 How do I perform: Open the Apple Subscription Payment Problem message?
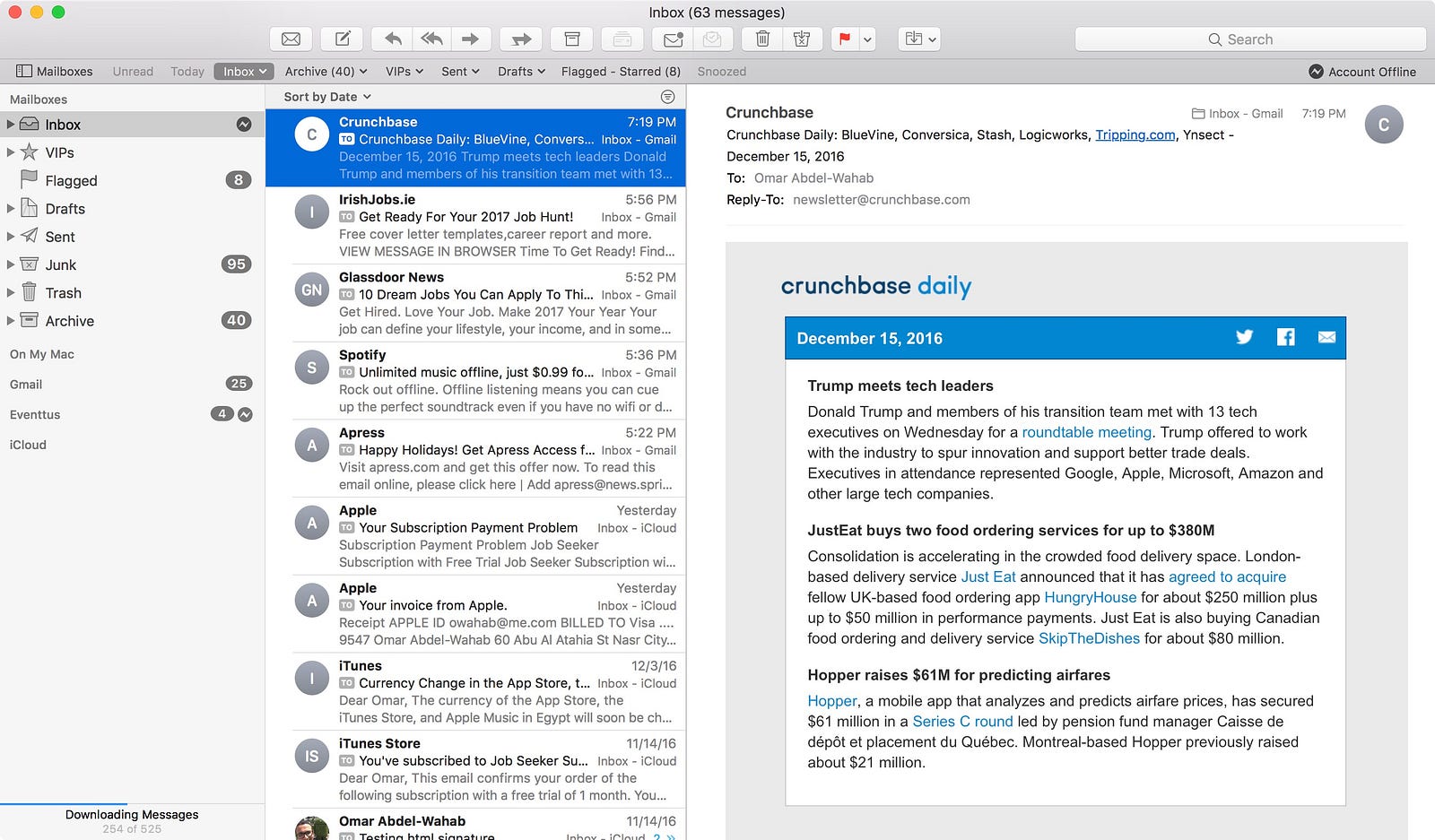pos(475,536)
